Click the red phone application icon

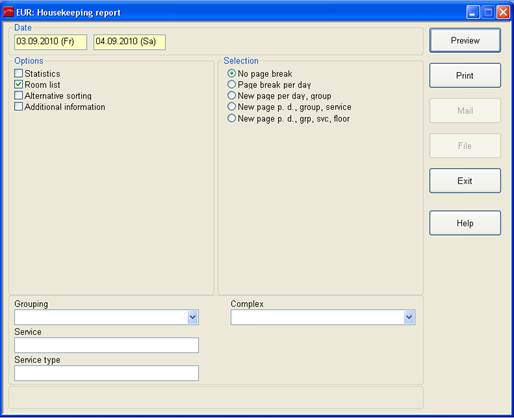pos(8,12)
